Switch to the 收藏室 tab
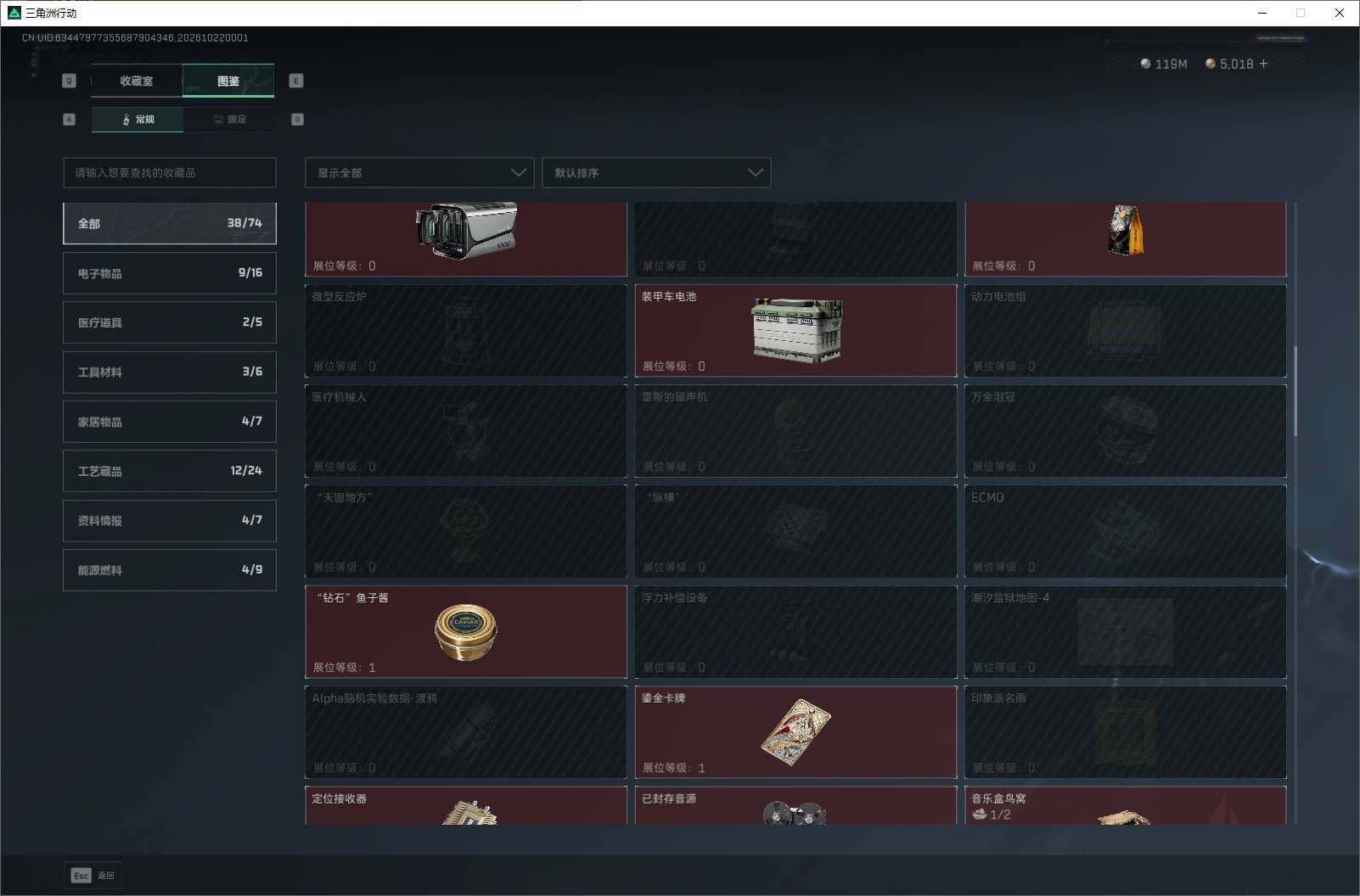Screen dimensions: 1360x896 137,81
